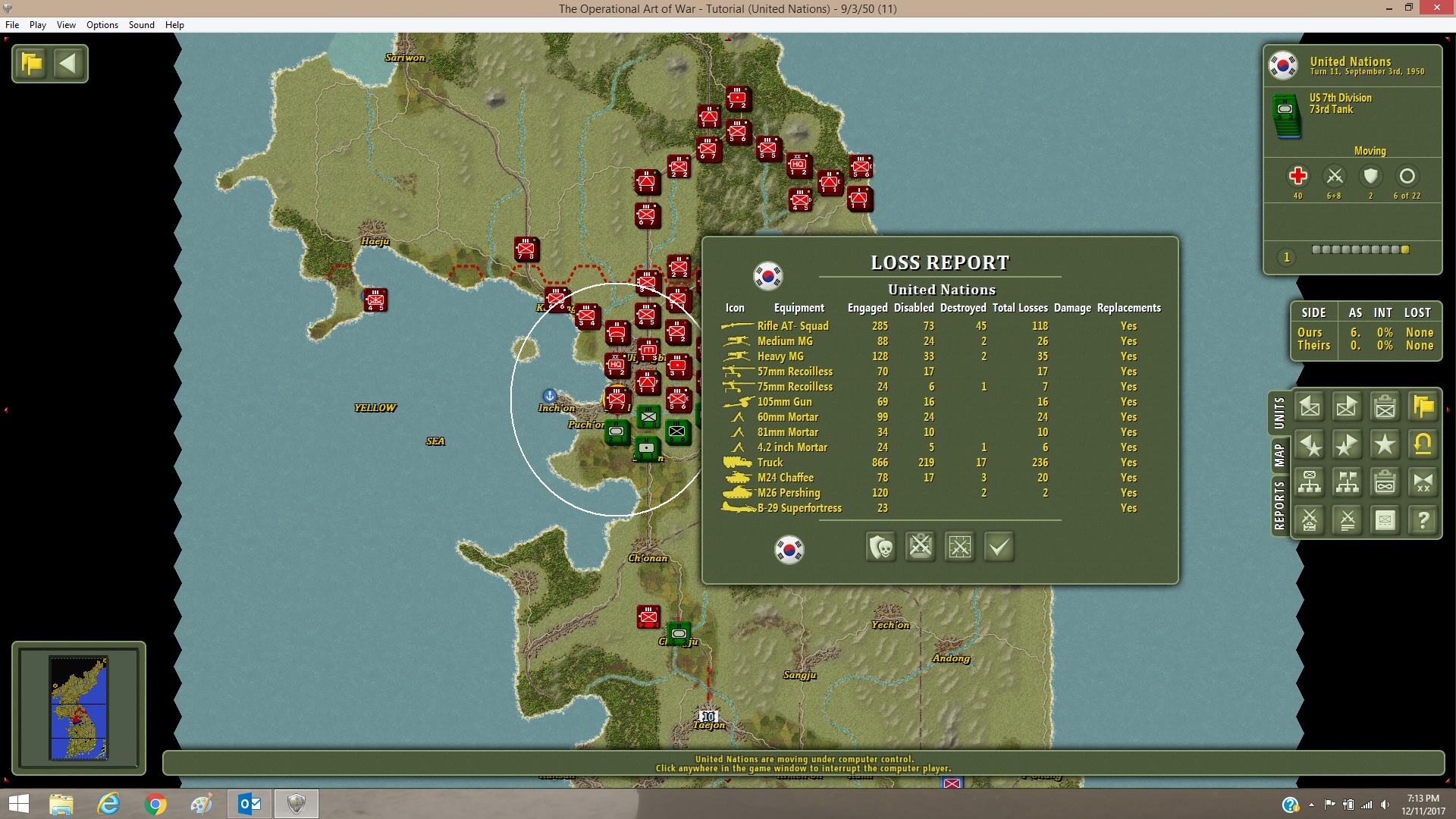The image size is (1456, 819).
Task: Open the question mark help button
Action: click(x=1423, y=520)
